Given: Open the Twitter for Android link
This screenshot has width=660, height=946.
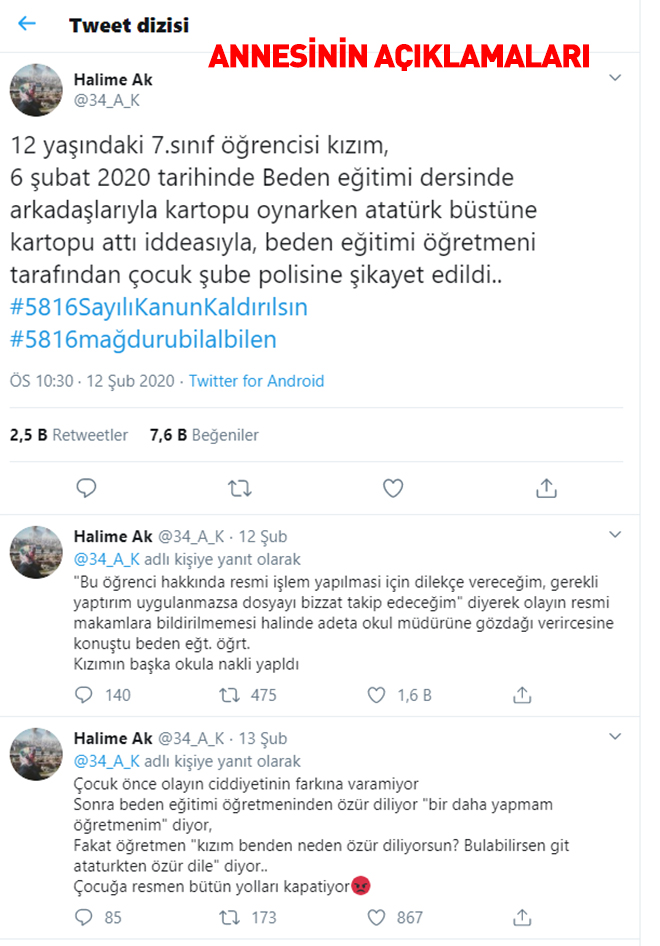Looking at the screenshot, I should point(256,381).
